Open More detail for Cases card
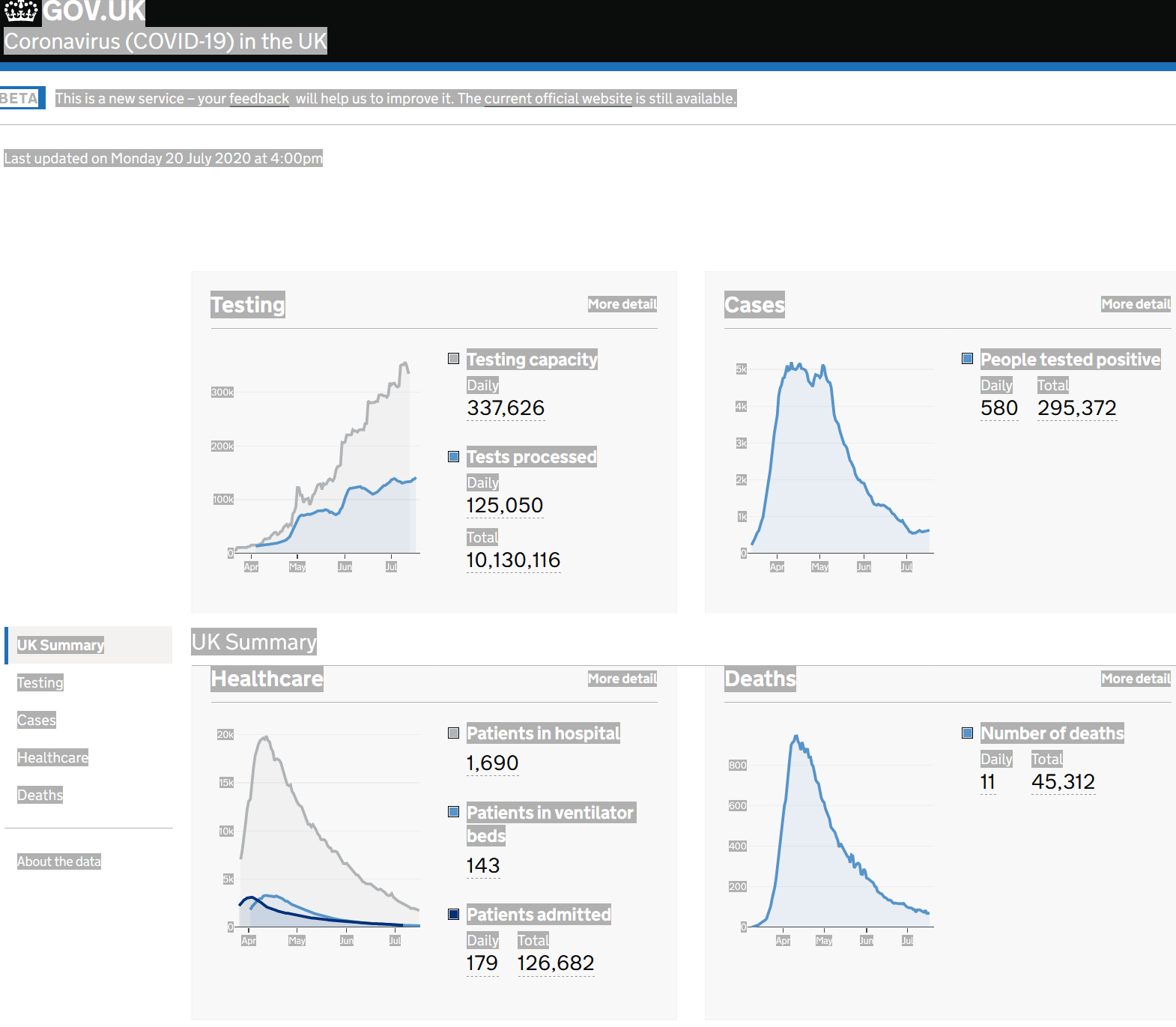This screenshot has height=1027, width=1176. point(1135,304)
